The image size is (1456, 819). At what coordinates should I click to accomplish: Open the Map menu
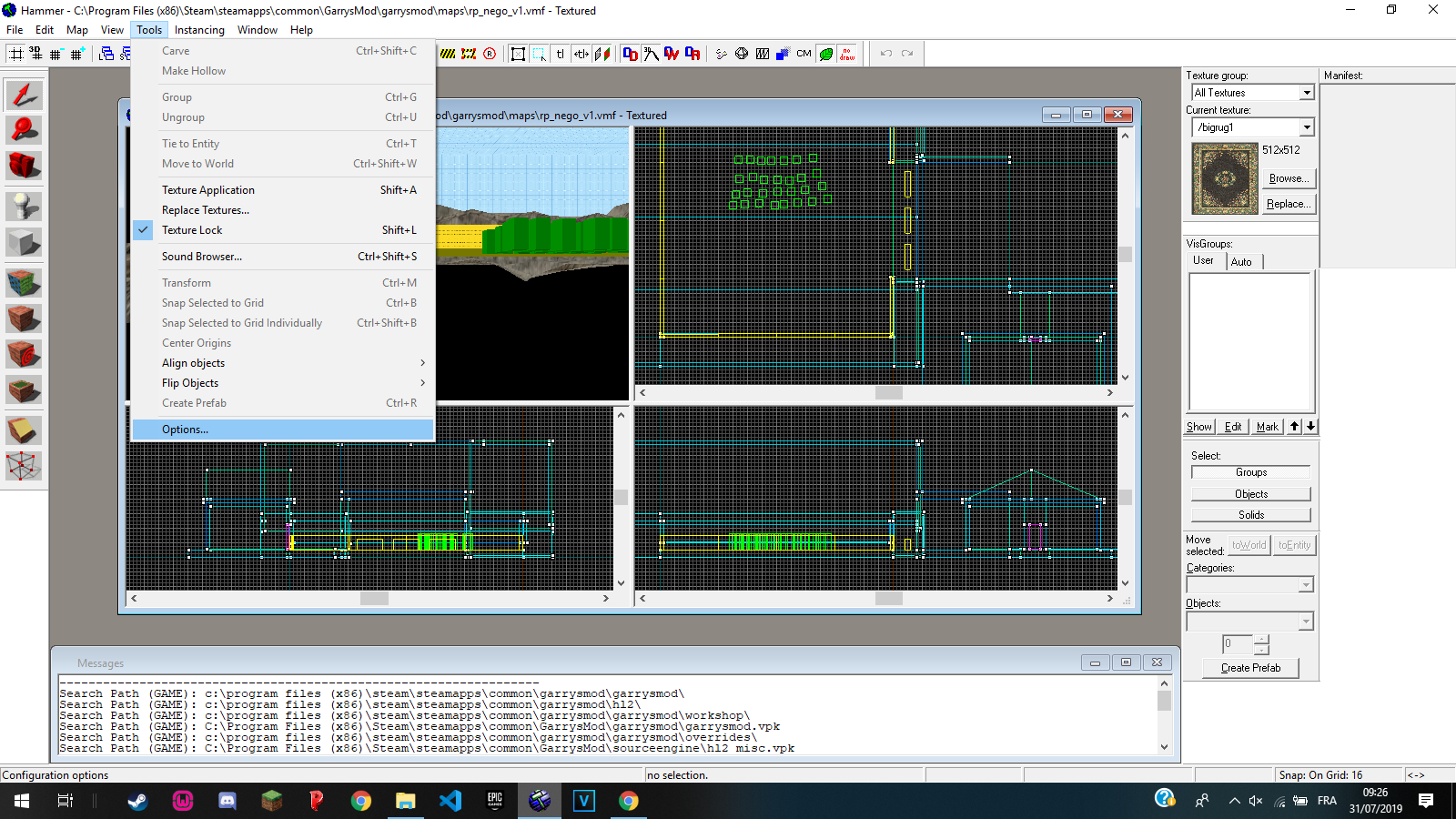pos(77,30)
